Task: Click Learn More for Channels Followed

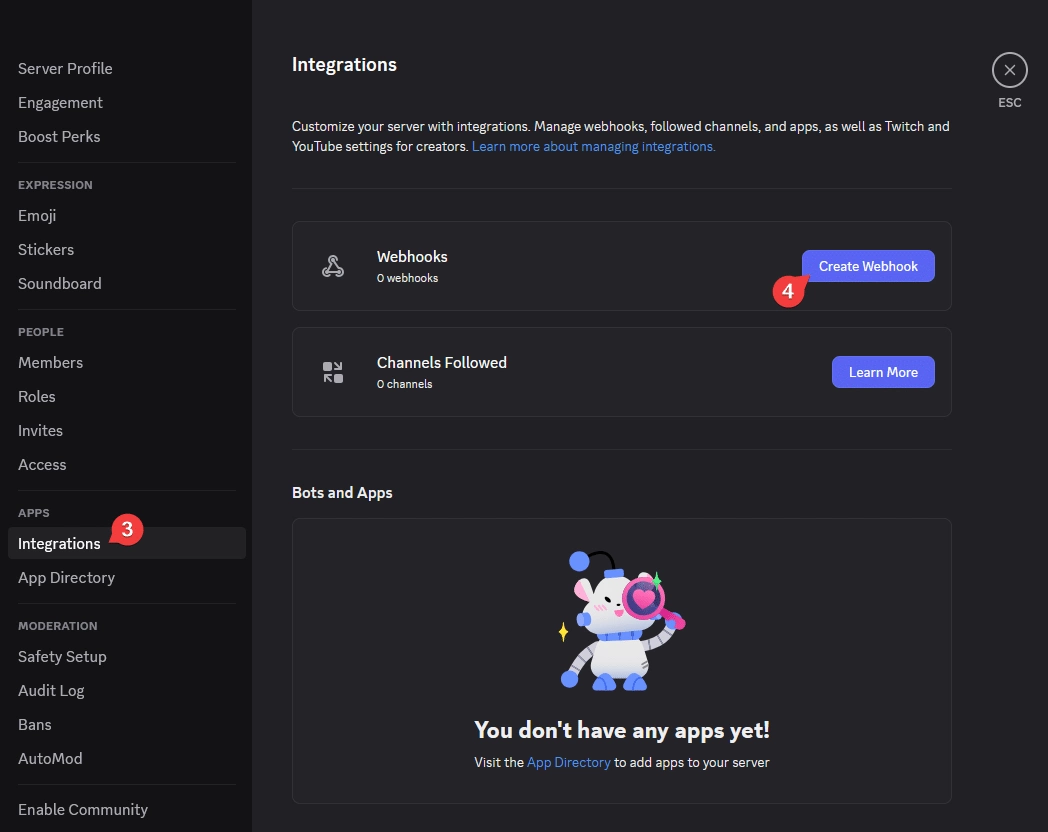Action: pyautogui.click(x=882, y=371)
